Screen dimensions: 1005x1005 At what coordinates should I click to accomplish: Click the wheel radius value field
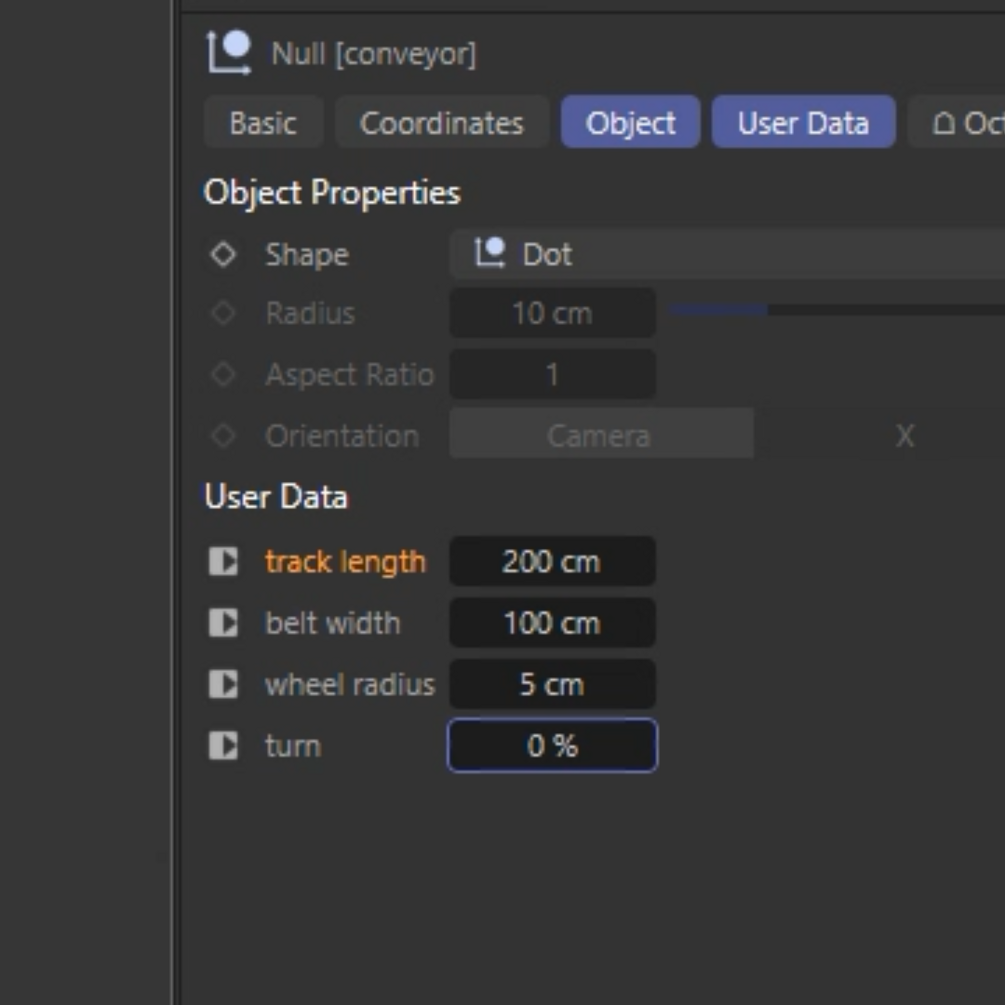[x=552, y=685]
